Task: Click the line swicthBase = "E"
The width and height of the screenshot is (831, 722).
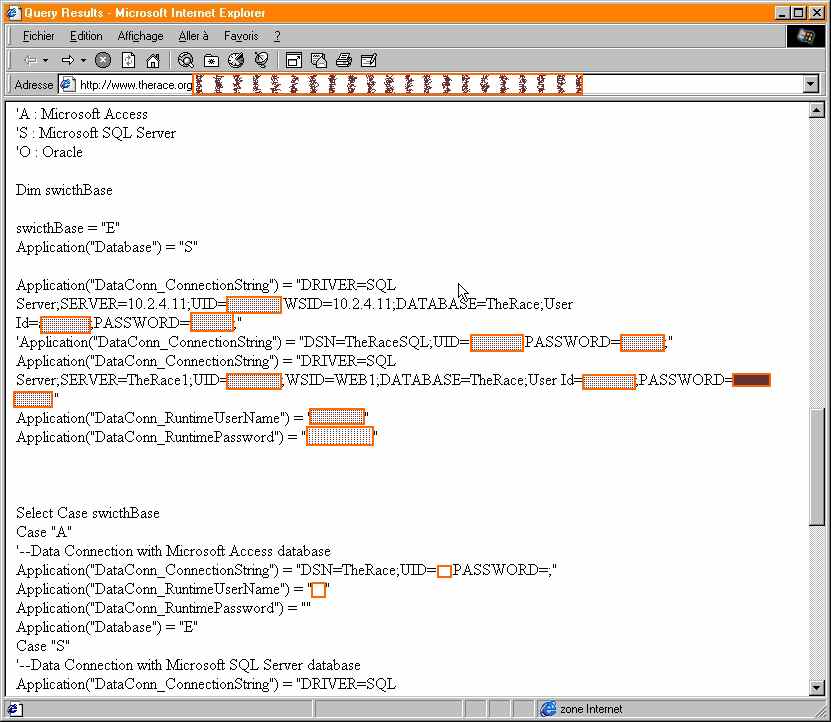Action: click(68, 228)
